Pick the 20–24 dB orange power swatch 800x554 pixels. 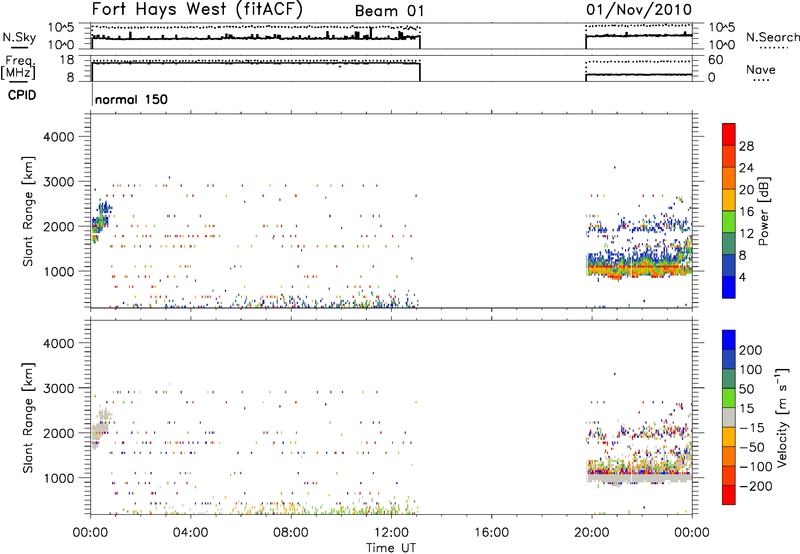pyautogui.click(x=729, y=178)
